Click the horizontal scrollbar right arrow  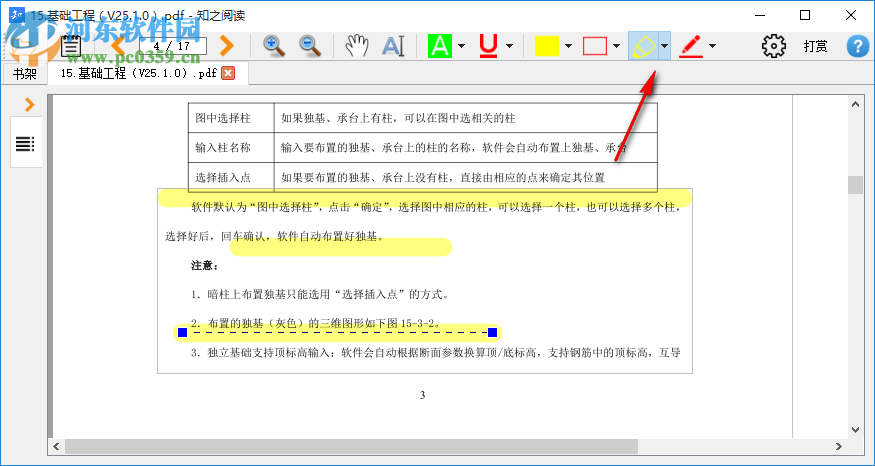coord(839,446)
